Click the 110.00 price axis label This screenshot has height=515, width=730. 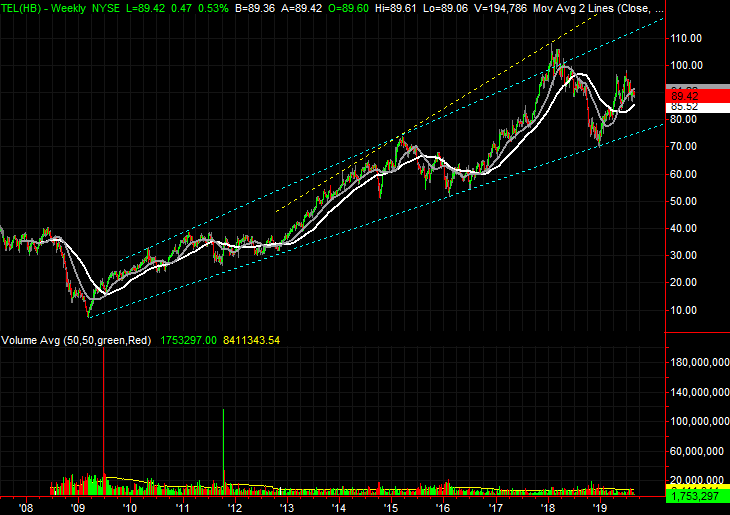(x=686, y=38)
